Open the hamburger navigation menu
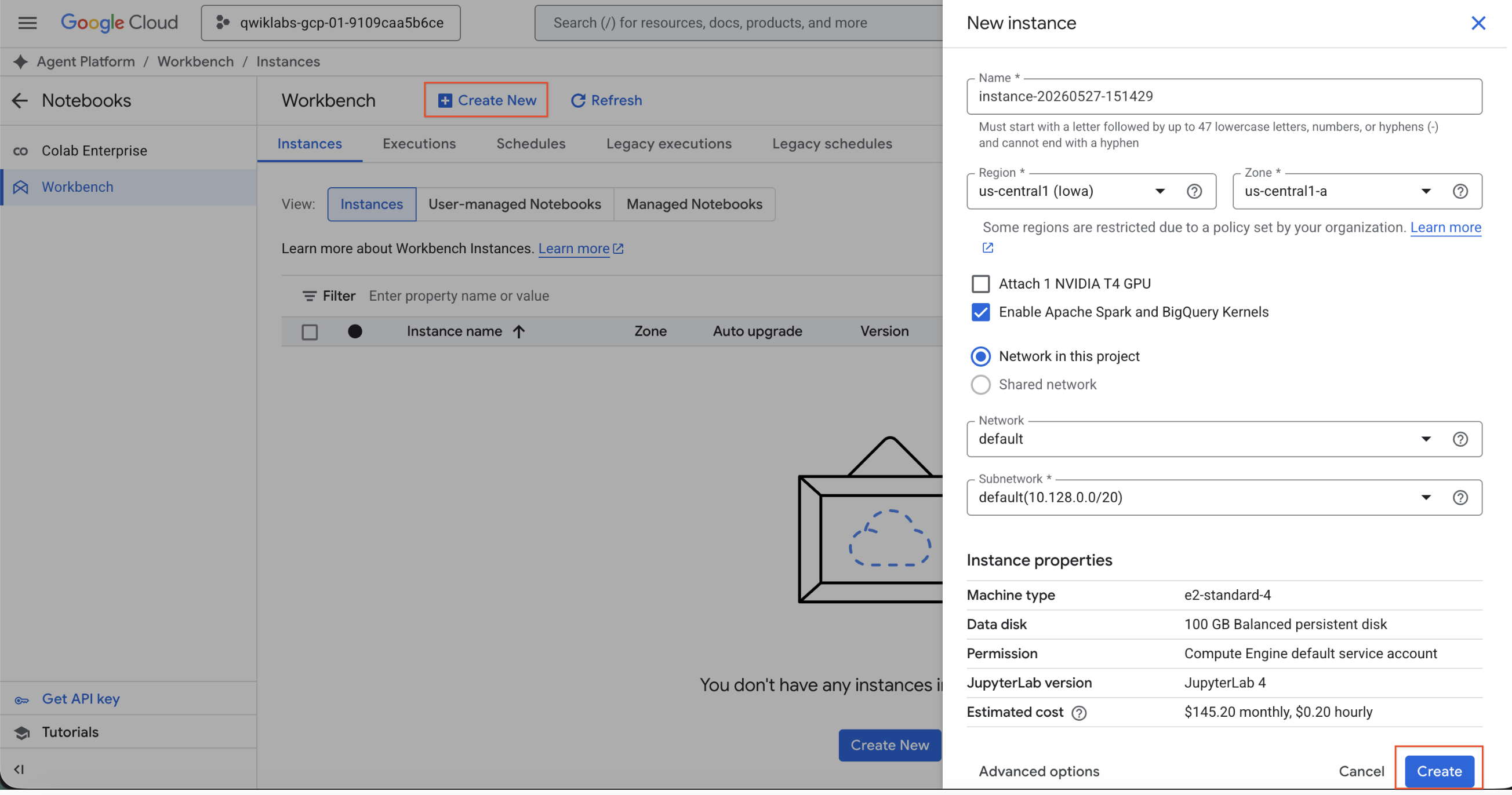This screenshot has width=1512, height=795. 27,23
